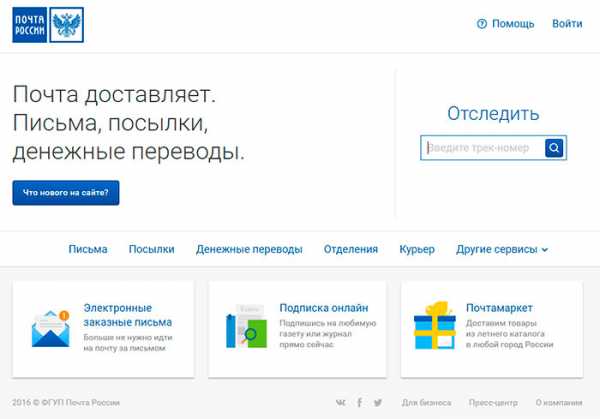The width and height of the screenshot is (600, 419).
Task: Open the Почтамаркет link
Action: coord(499,308)
